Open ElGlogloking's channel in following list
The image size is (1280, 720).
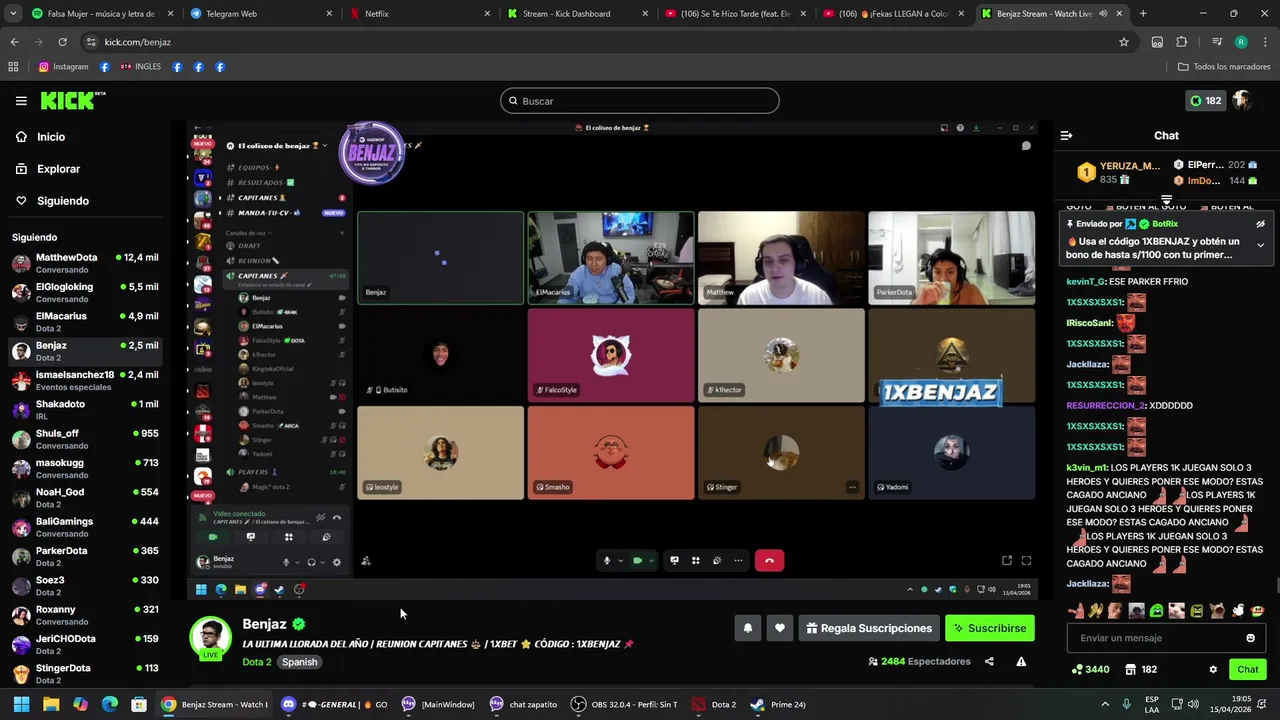85,292
